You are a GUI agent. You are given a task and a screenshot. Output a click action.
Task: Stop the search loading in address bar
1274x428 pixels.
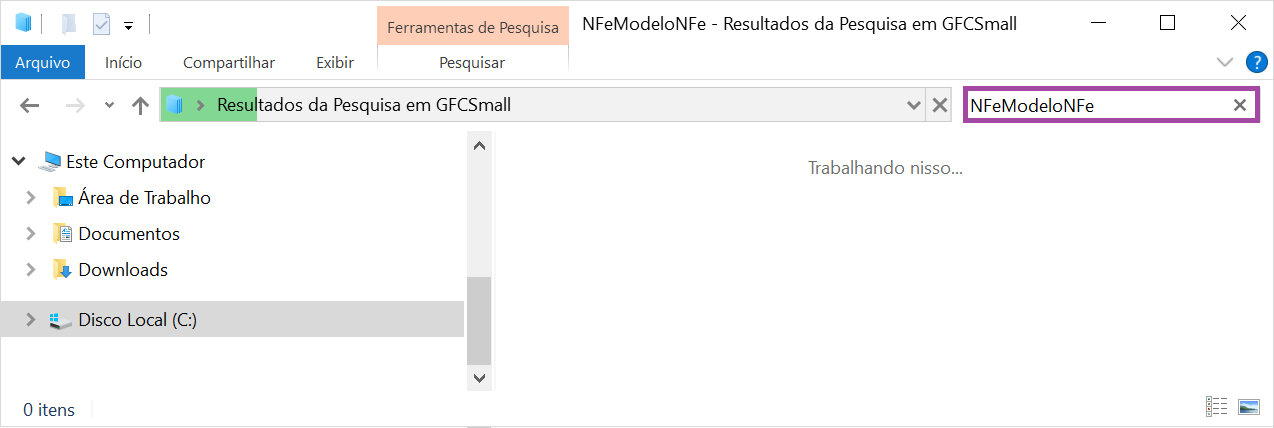click(939, 105)
